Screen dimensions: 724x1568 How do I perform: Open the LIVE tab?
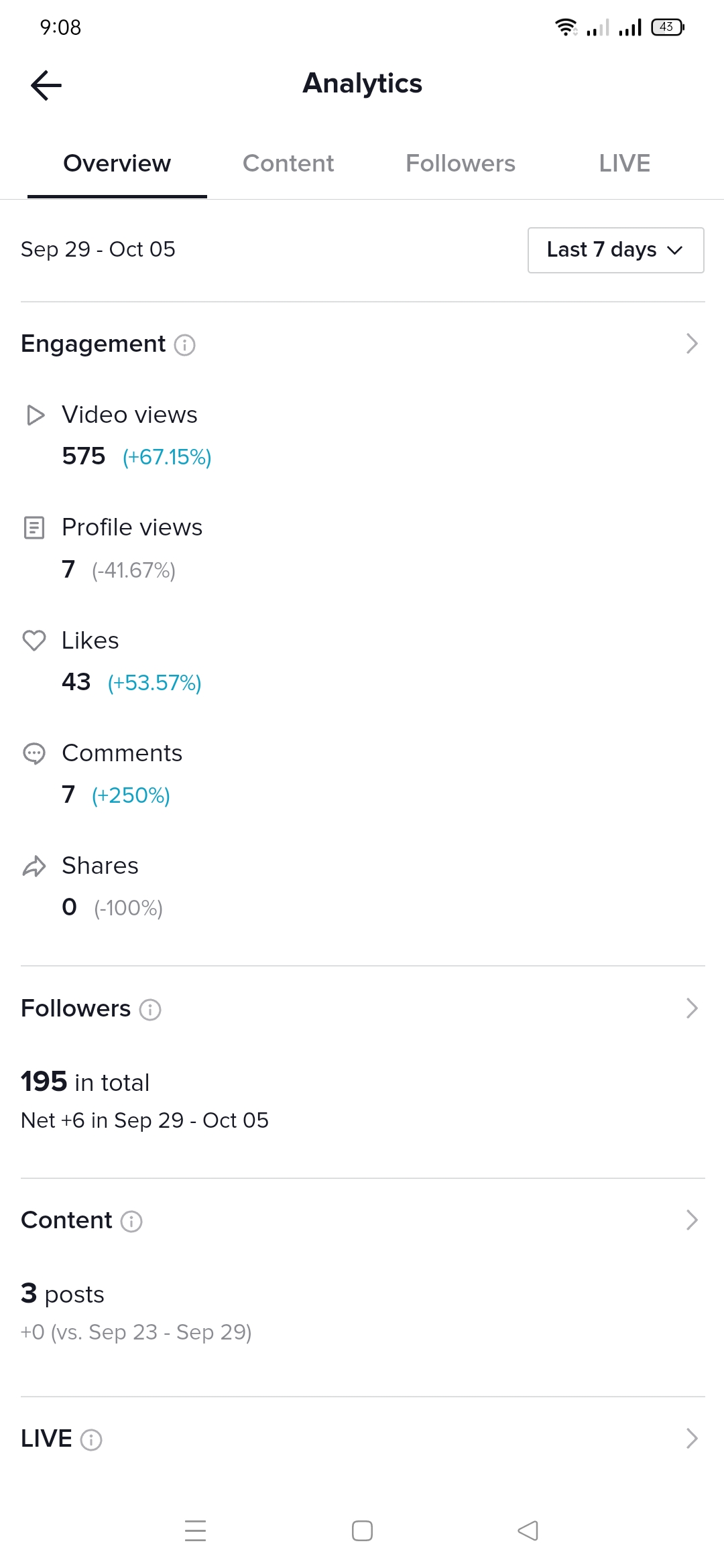coord(624,164)
